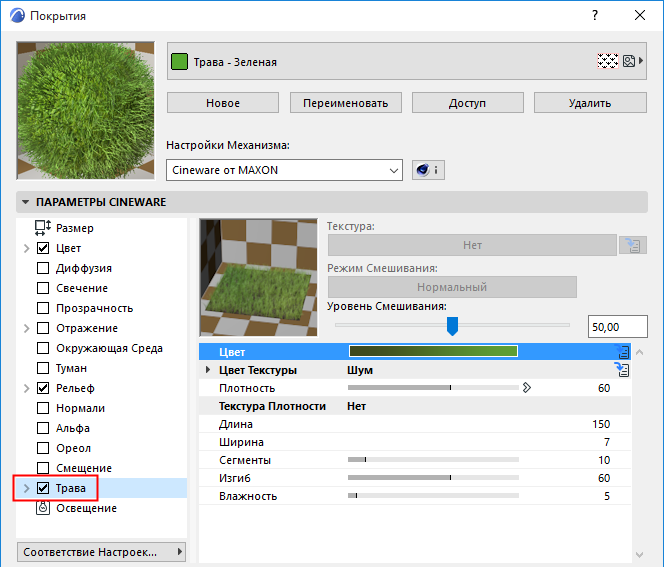Click the help question mark button
664x567 pixels.
click(595, 15)
